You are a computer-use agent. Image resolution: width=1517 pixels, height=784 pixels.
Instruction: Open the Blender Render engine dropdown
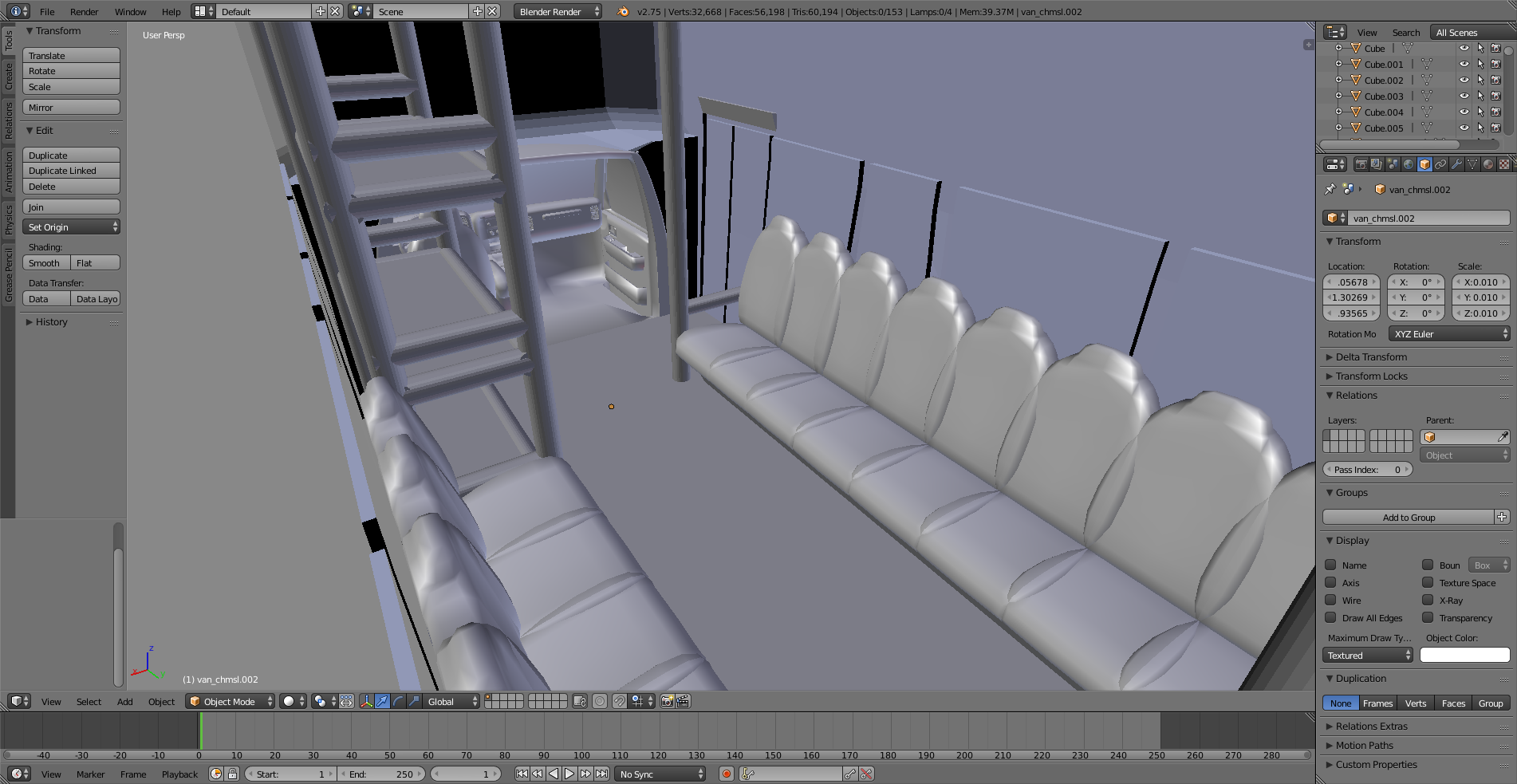pyautogui.click(x=558, y=11)
